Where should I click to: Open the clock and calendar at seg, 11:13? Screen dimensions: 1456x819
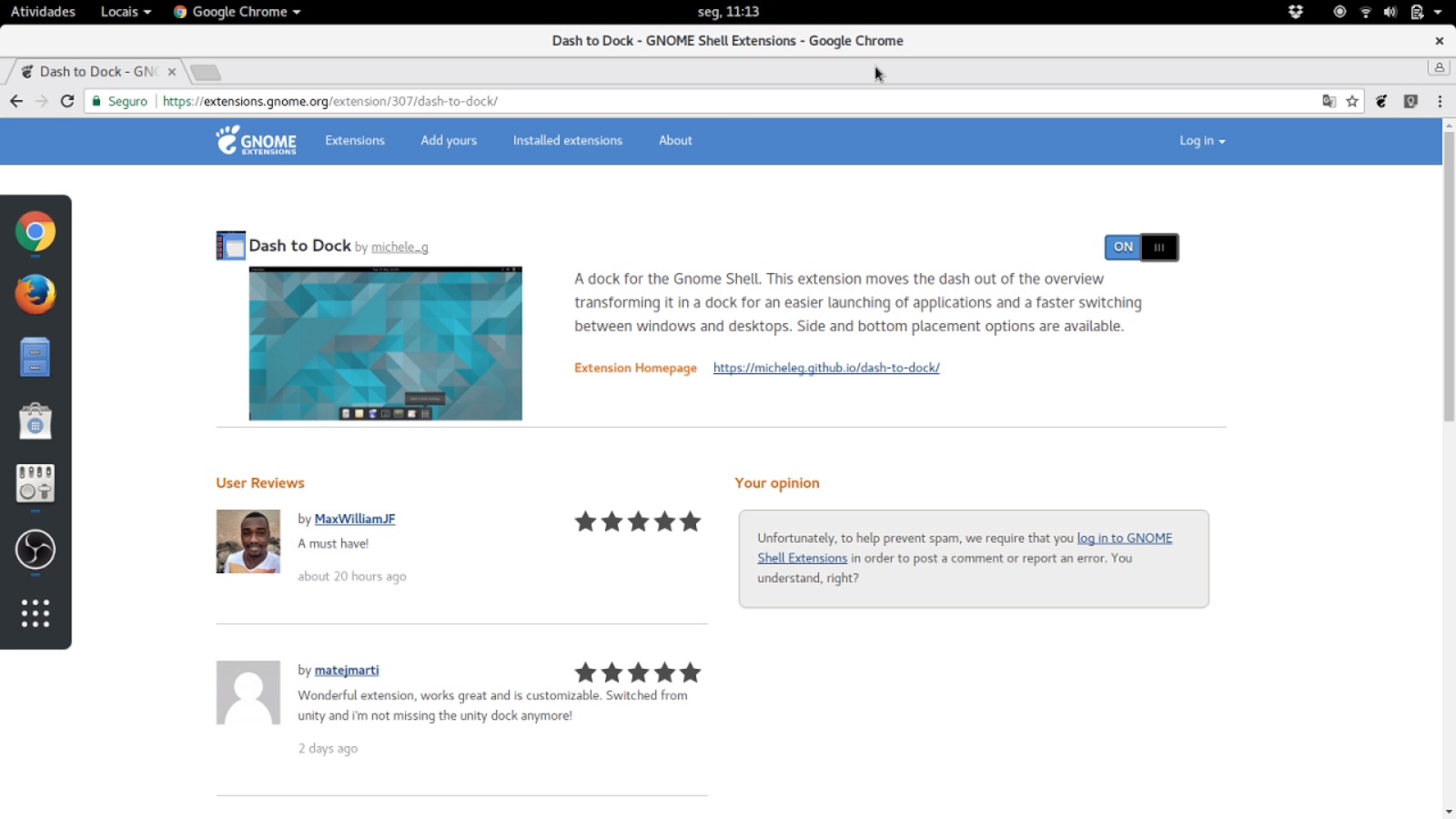tap(728, 12)
